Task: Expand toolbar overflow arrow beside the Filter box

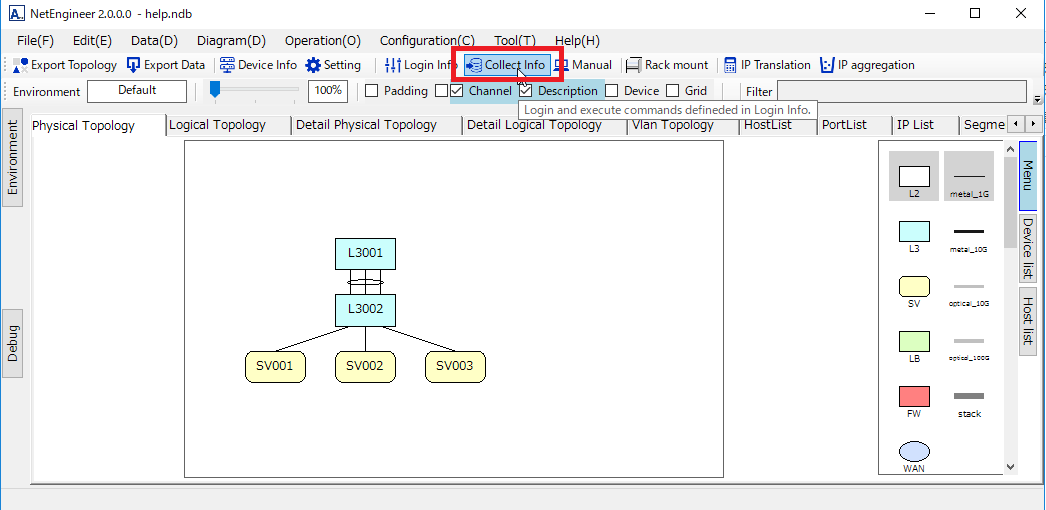Action: click(1037, 99)
